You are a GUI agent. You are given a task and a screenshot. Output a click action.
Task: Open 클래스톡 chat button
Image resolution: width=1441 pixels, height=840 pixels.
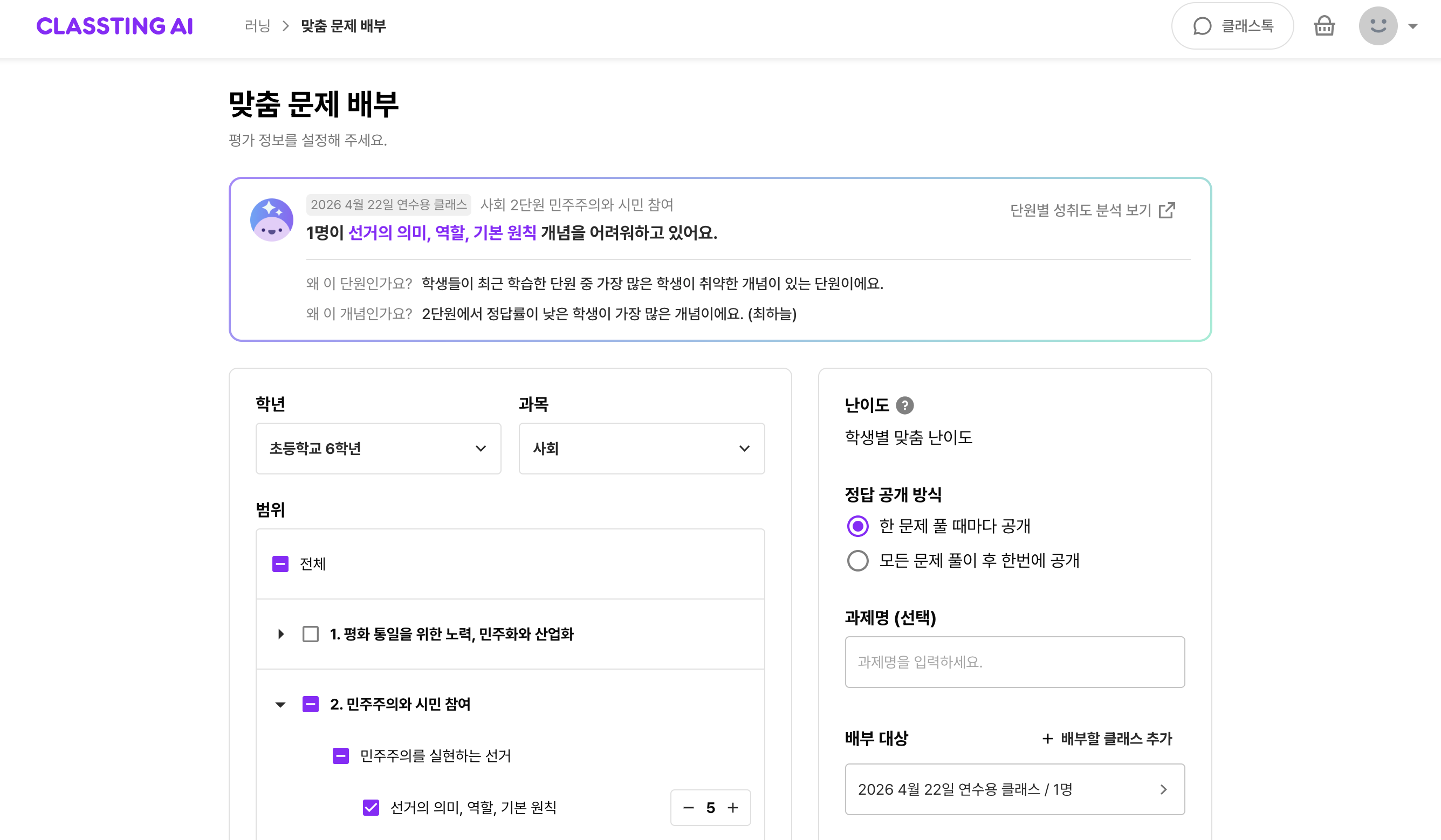[x=1232, y=26]
